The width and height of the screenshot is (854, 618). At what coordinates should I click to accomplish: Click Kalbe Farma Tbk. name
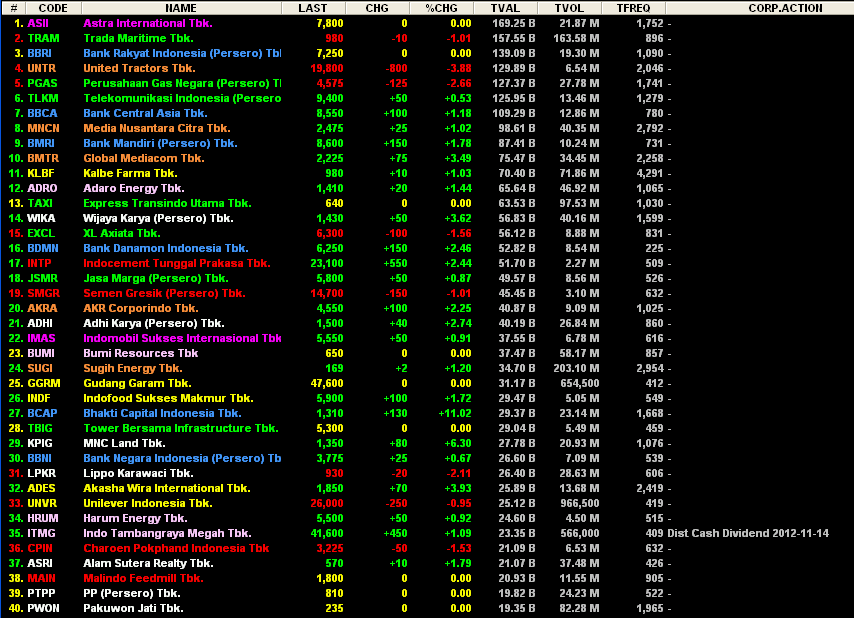tap(130, 173)
